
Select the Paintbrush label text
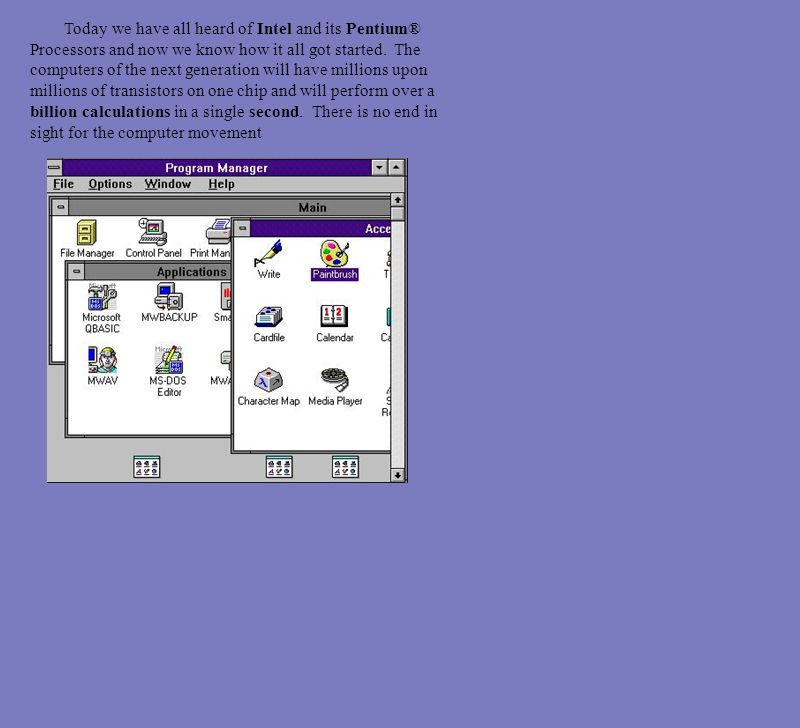click(x=335, y=274)
